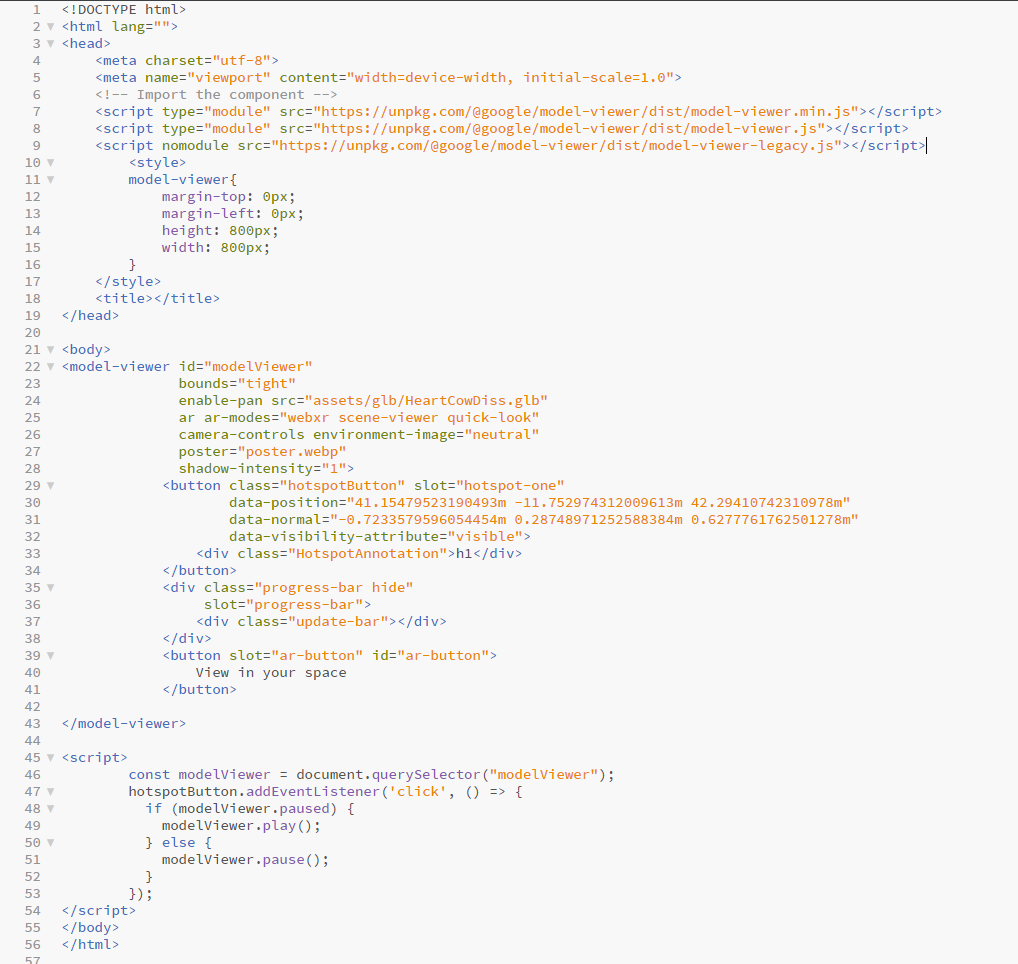Viewport: 1018px width, 964px height.
Task: Place cursor on the DOCTYPE html text
Action: pos(124,10)
